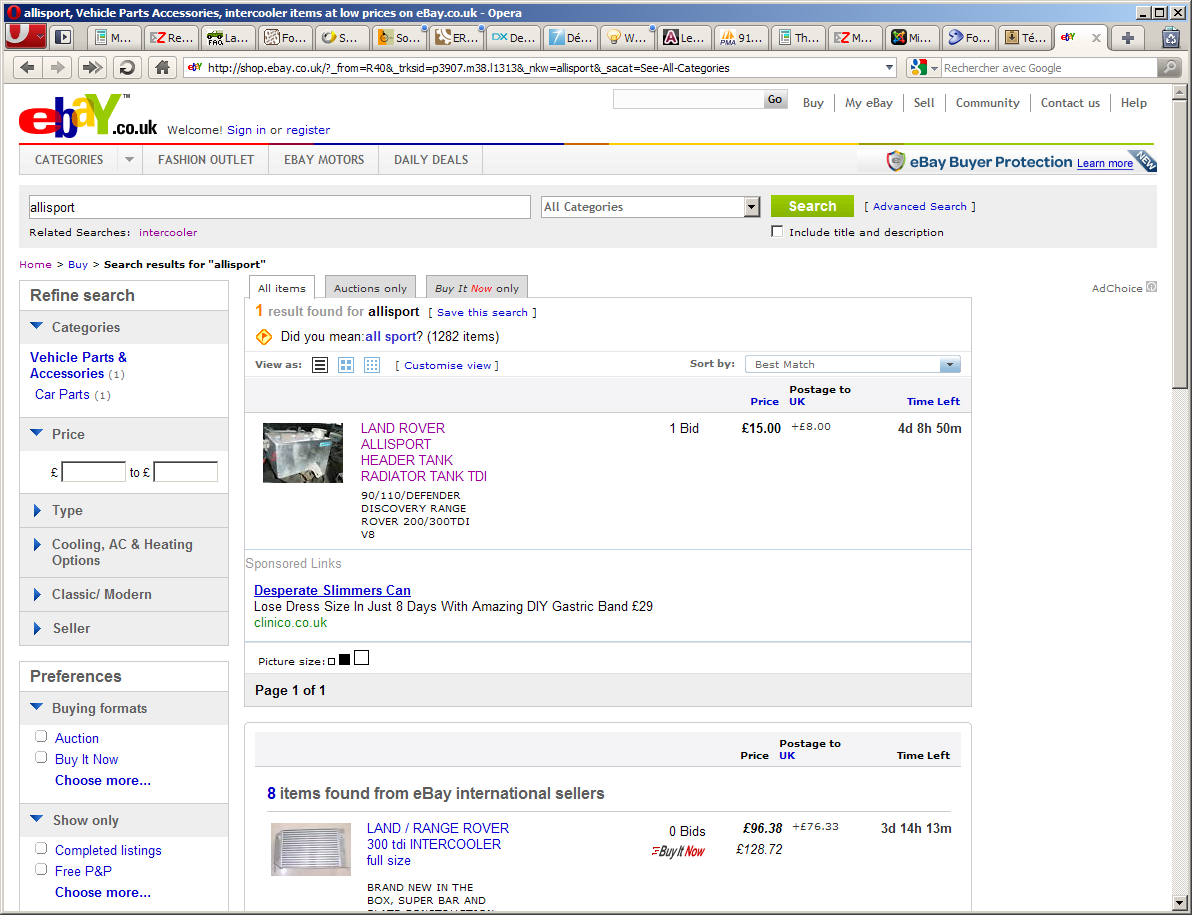Enable 'Include title and description' checkbox
Screen dimensions: 1192x915
(x=777, y=232)
